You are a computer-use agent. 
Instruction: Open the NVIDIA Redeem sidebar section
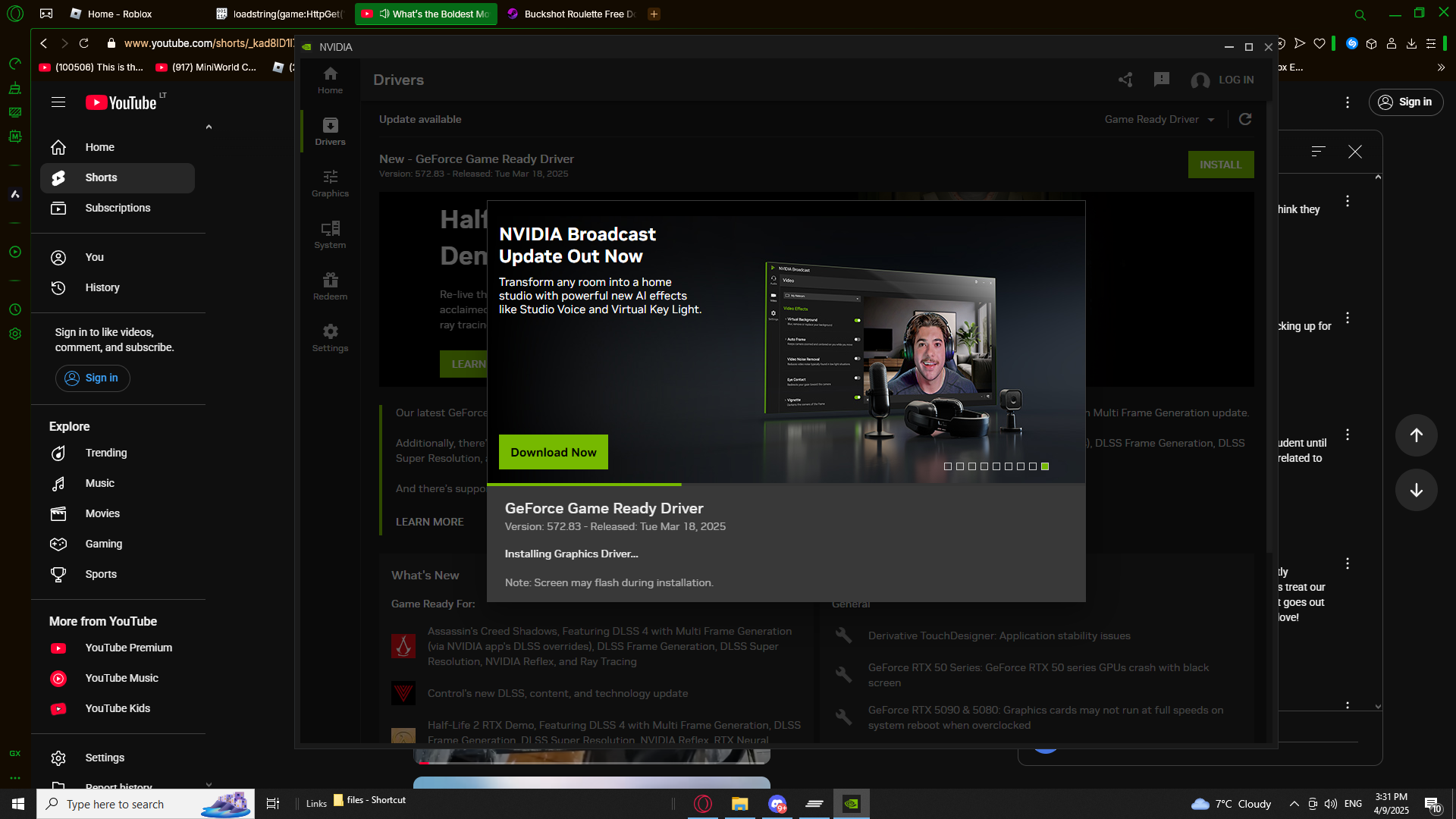[330, 287]
